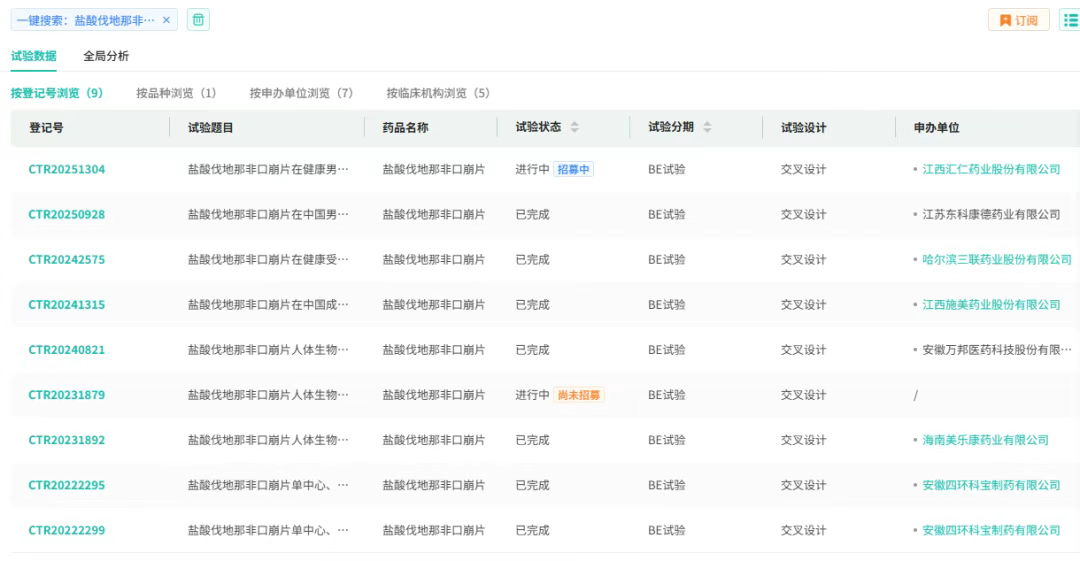Click sponsor 江西汇仁药业股份有限公司
Screen dimensions: 1080x561
pyautogui.click(x=990, y=169)
